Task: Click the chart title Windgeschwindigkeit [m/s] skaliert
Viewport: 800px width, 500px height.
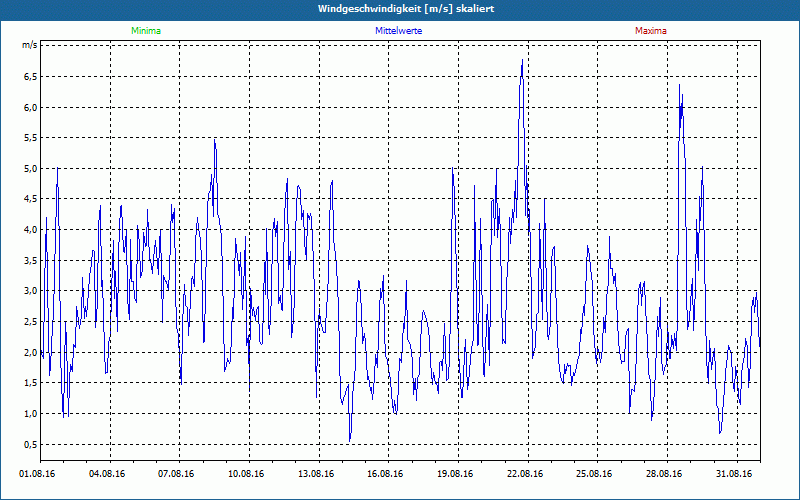Action: click(x=400, y=9)
